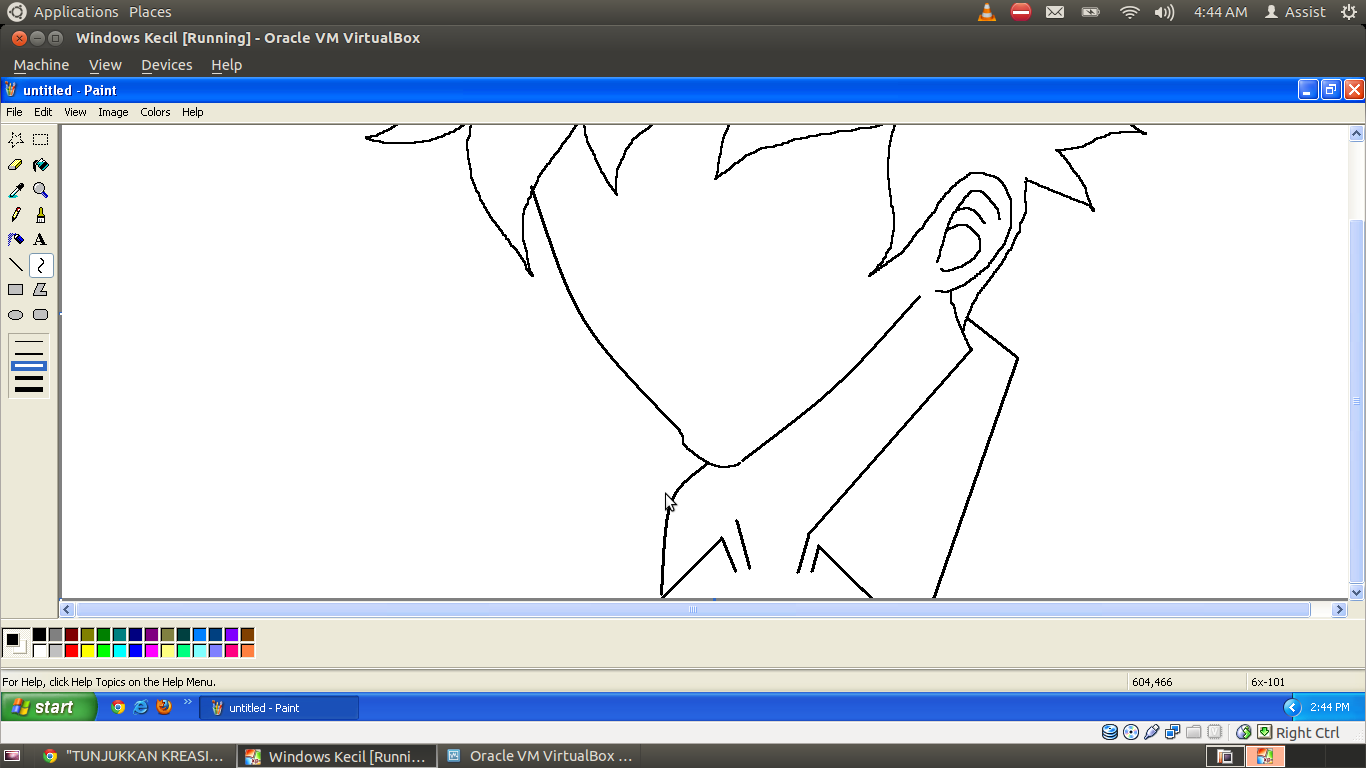Screen dimensions: 1366x768
Task: Click the VLC cone tray icon
Action: pyautogui.click(x=987, y=12)
